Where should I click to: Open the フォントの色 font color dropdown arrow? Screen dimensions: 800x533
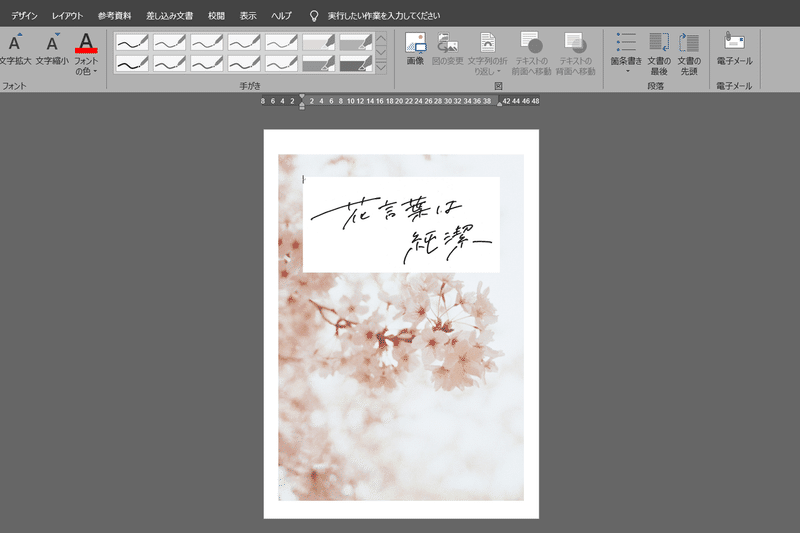(x=95, y=71)
